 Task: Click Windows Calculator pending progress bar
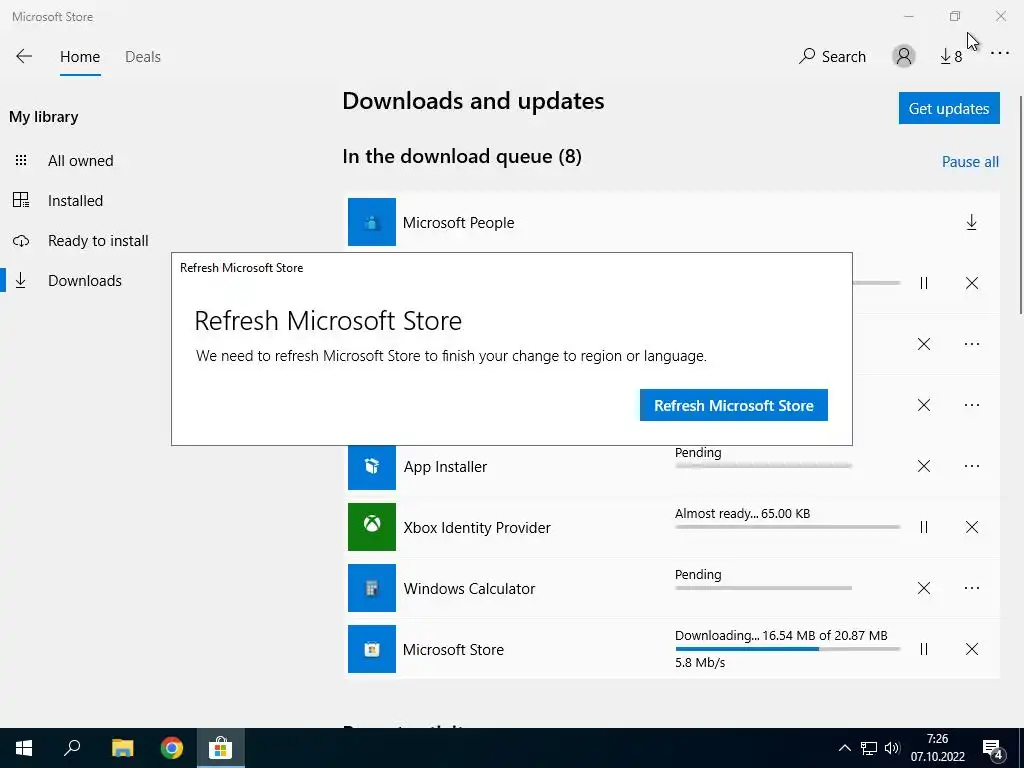point(763,588)
